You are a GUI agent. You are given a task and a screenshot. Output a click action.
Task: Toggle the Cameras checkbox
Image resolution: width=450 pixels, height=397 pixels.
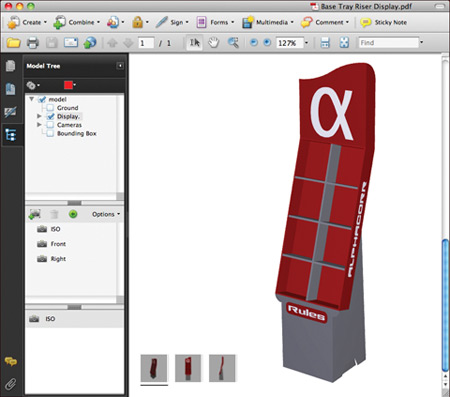(50, 125)
